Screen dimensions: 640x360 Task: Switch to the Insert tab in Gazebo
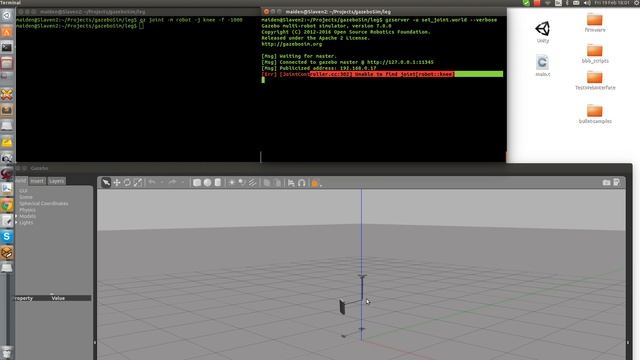(37, 181)
